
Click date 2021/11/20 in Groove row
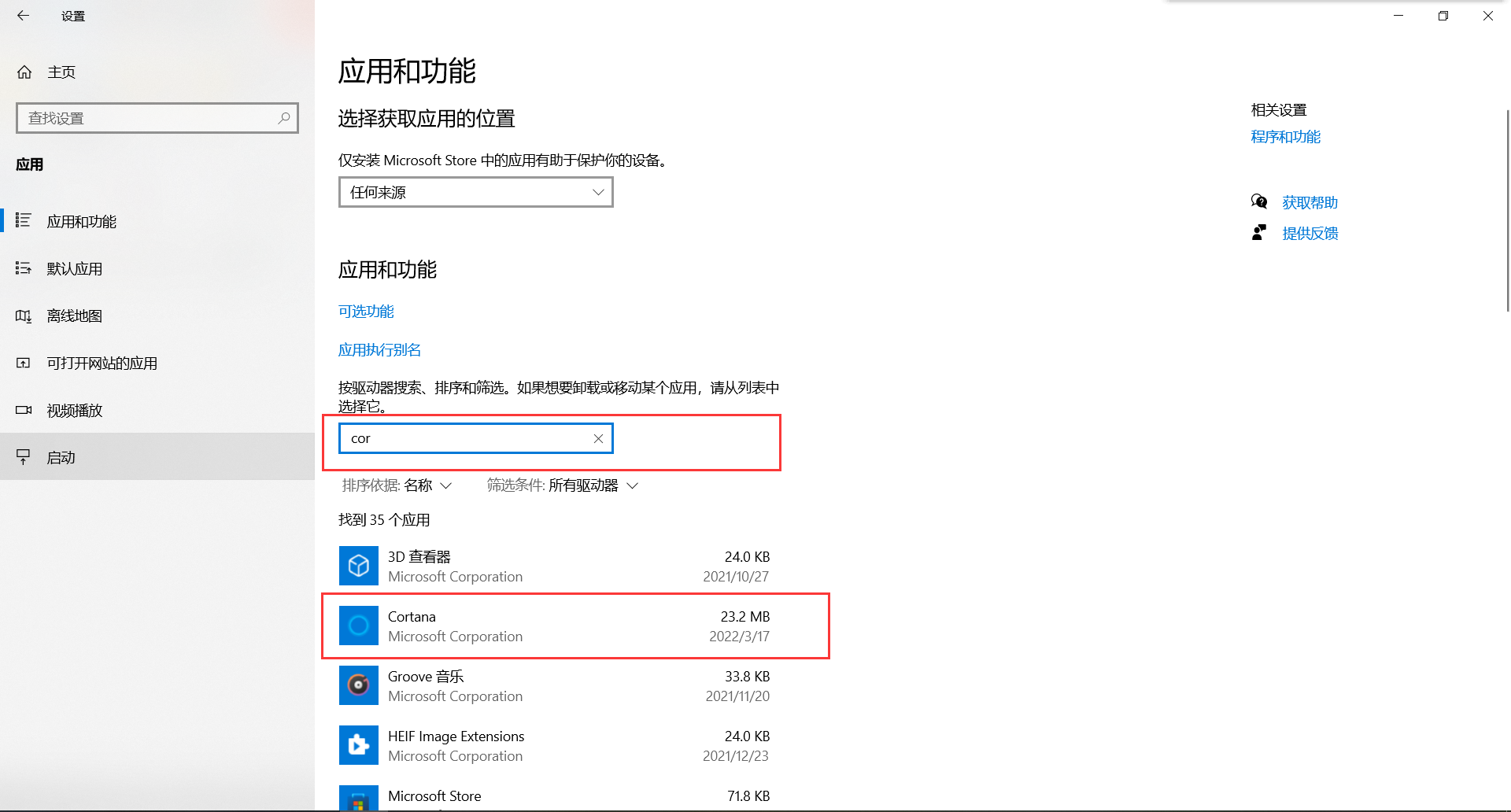tap(737, 696)
